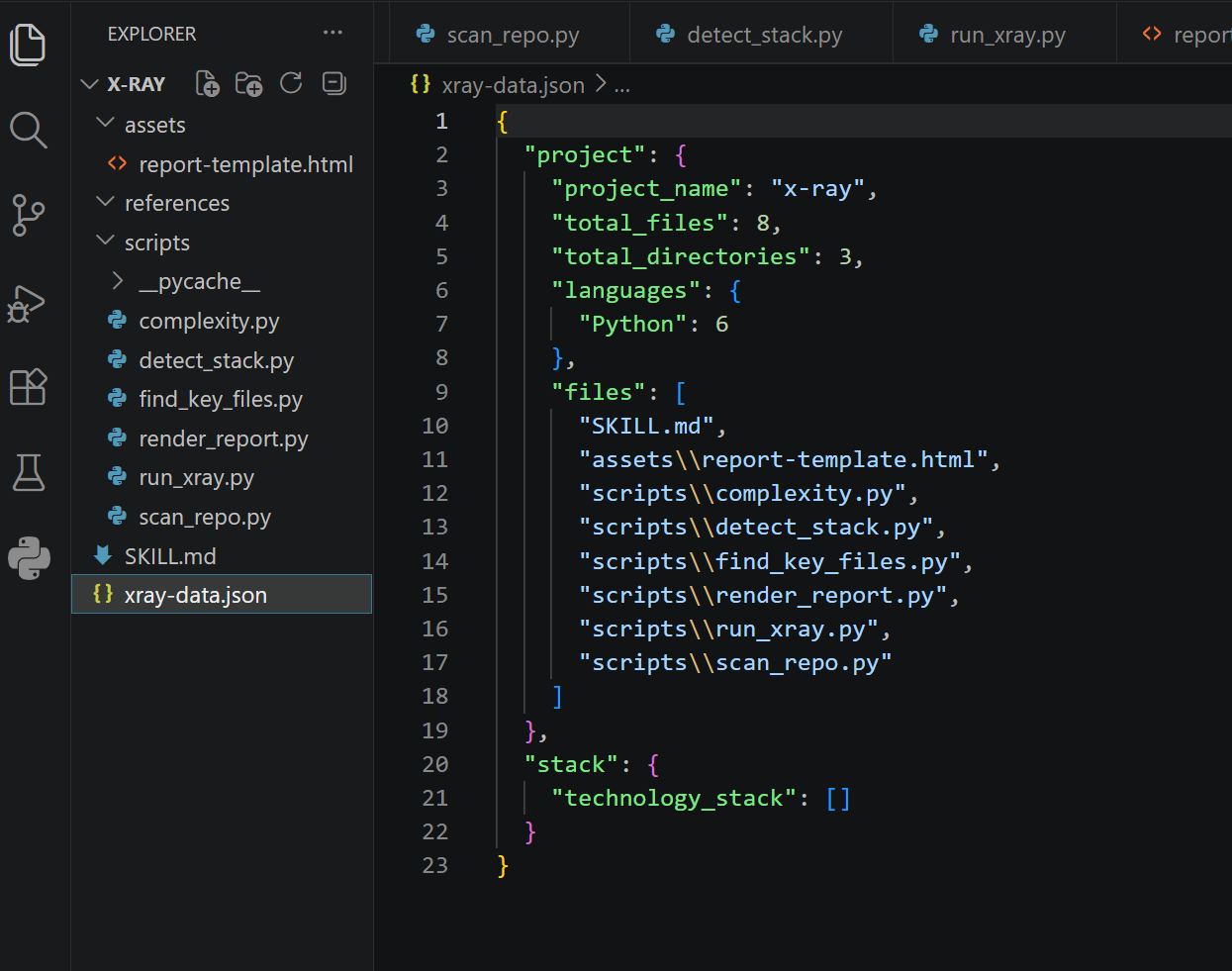Click the "technology_stack" key text

(x=674, y=798)
